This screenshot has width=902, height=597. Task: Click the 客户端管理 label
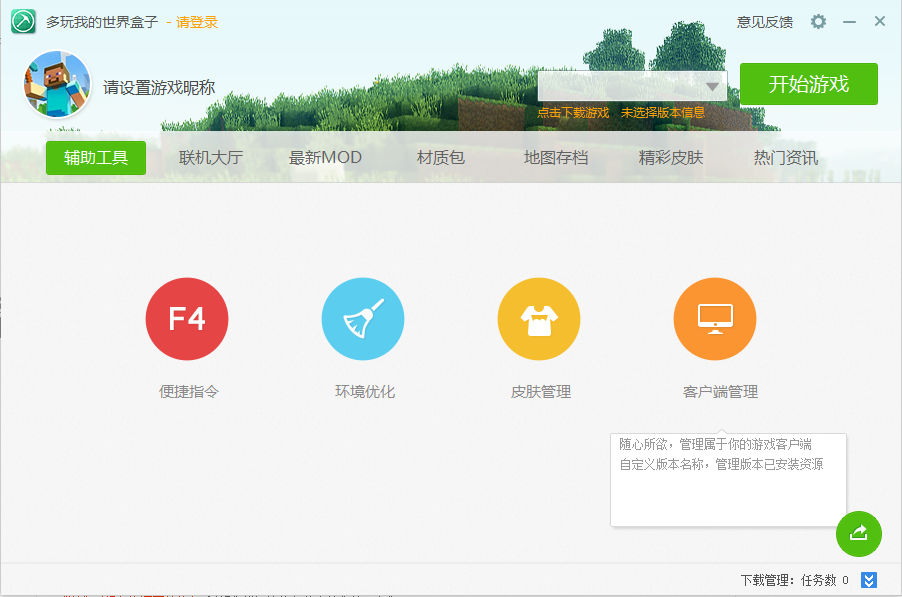click(x=720, y=392)
